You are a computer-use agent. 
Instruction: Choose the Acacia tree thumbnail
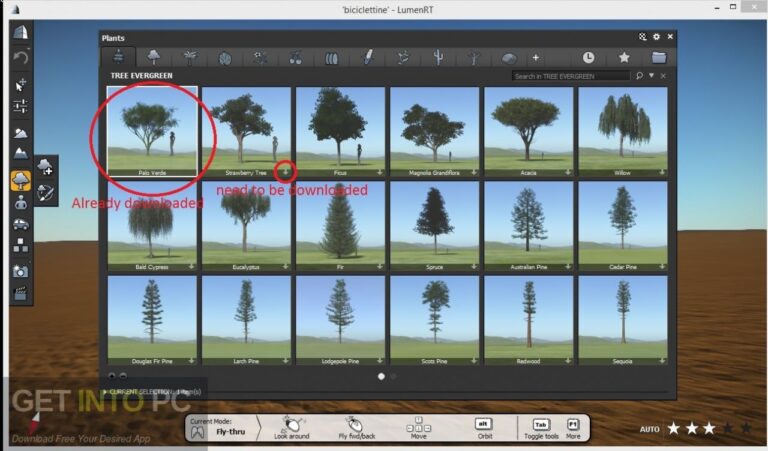tap(528, 131)
